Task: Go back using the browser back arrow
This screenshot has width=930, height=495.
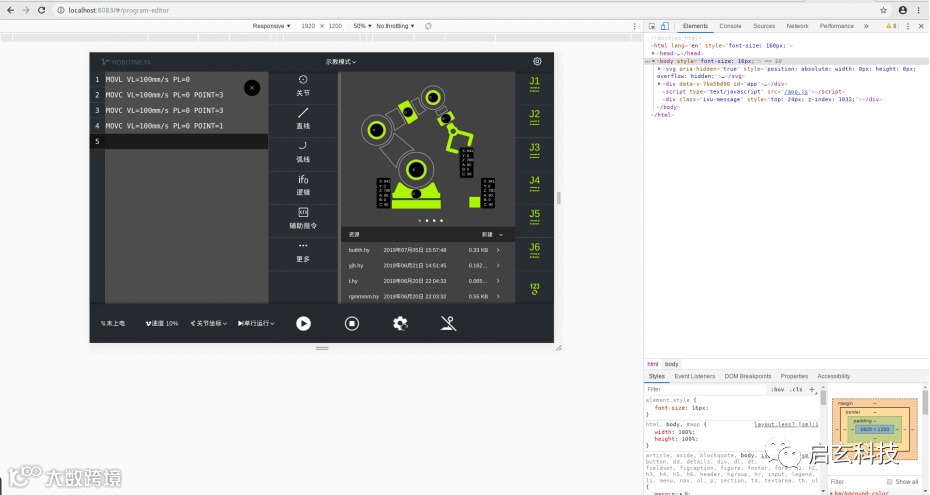Action: [x=10, y=10]
